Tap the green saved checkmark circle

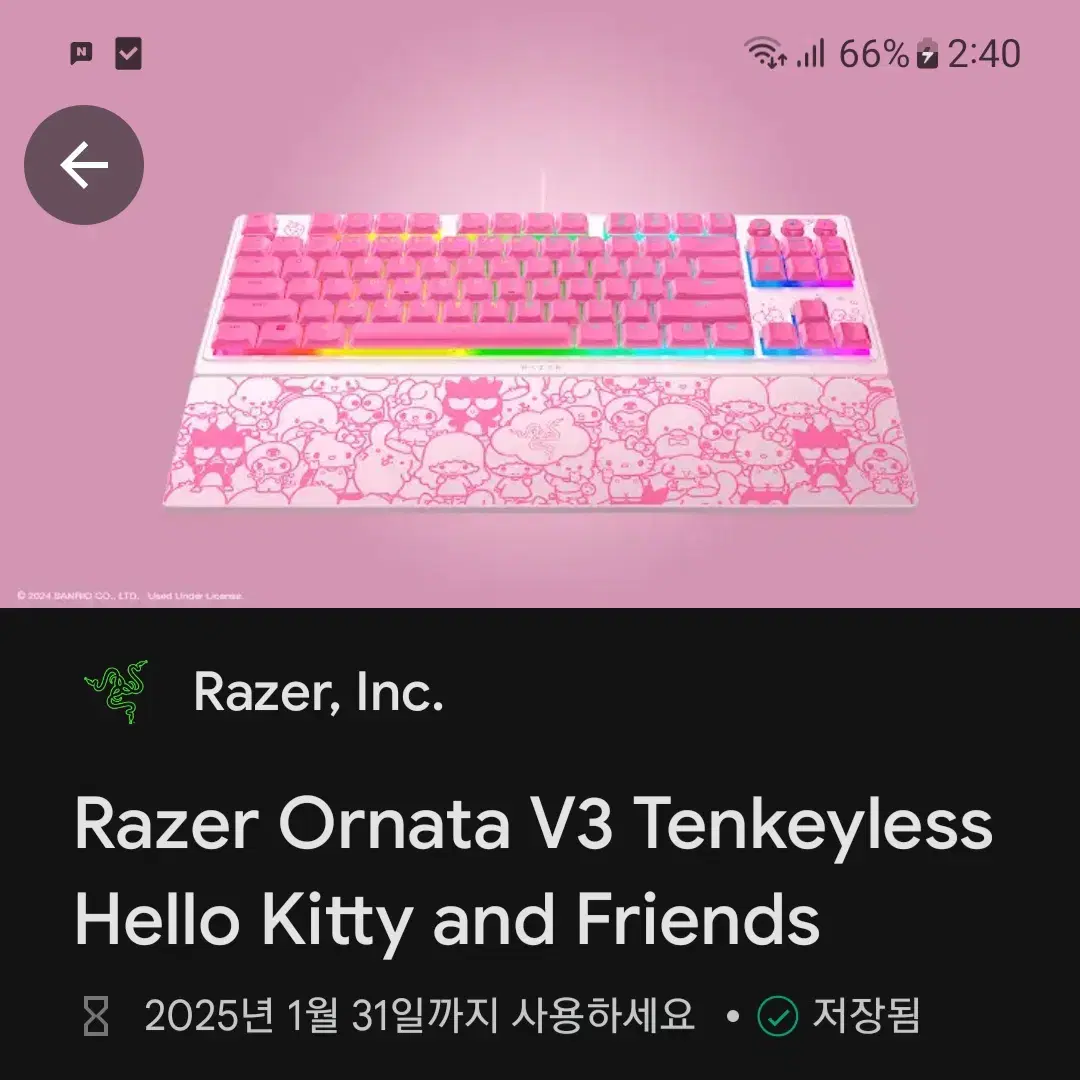[x=778, y=1016]
